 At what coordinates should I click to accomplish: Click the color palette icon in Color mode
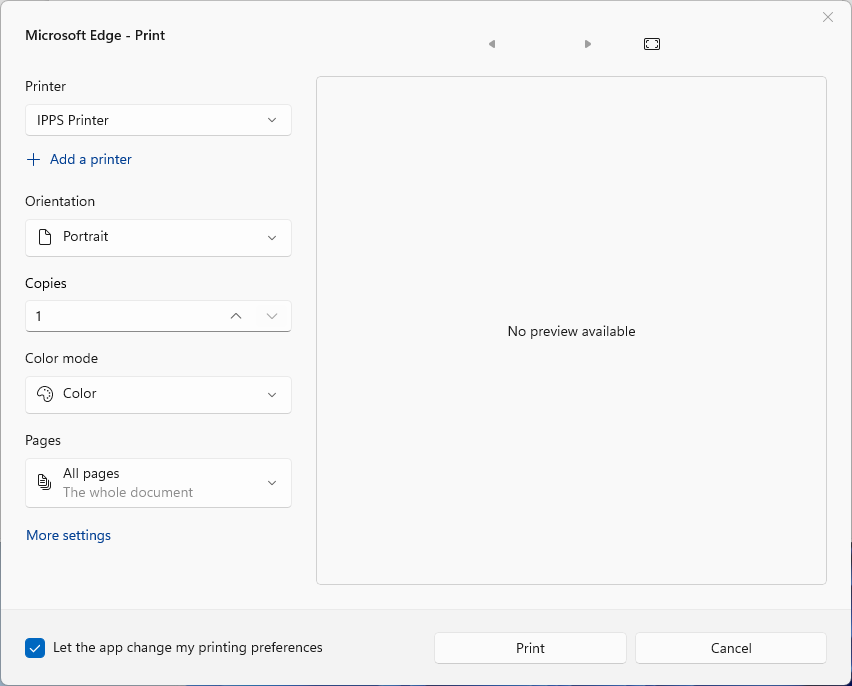44,394
